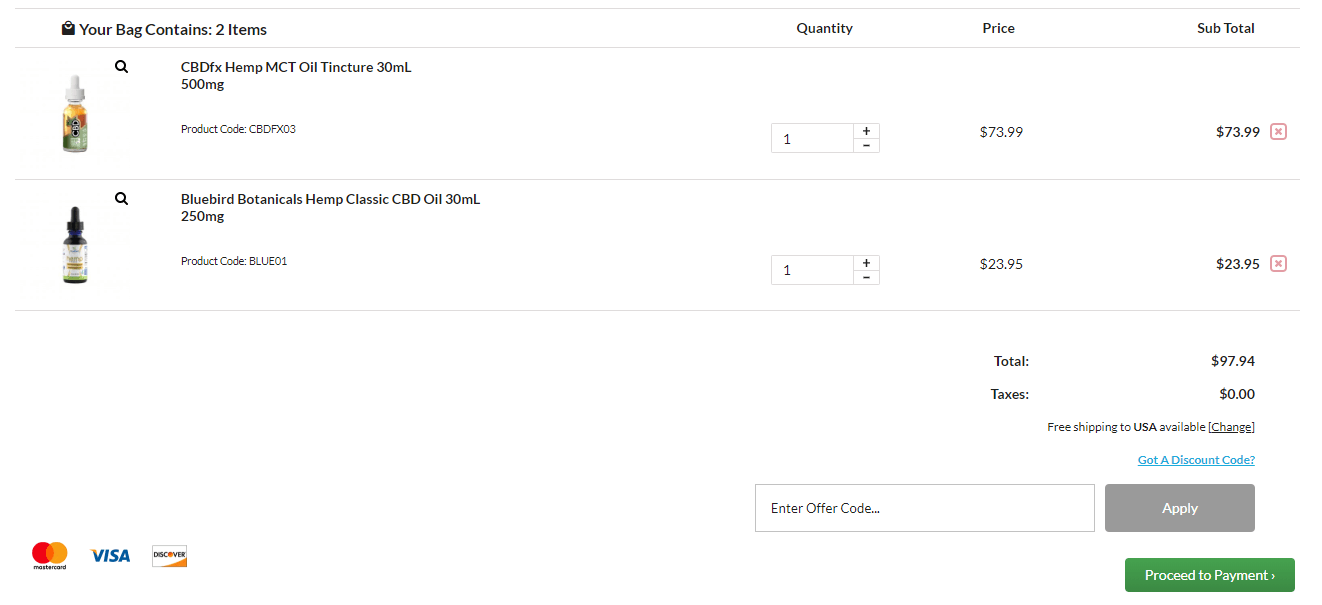Click the Discover payment logo
The height and width of the screenshot is (605, 1322).
point(170,556)
